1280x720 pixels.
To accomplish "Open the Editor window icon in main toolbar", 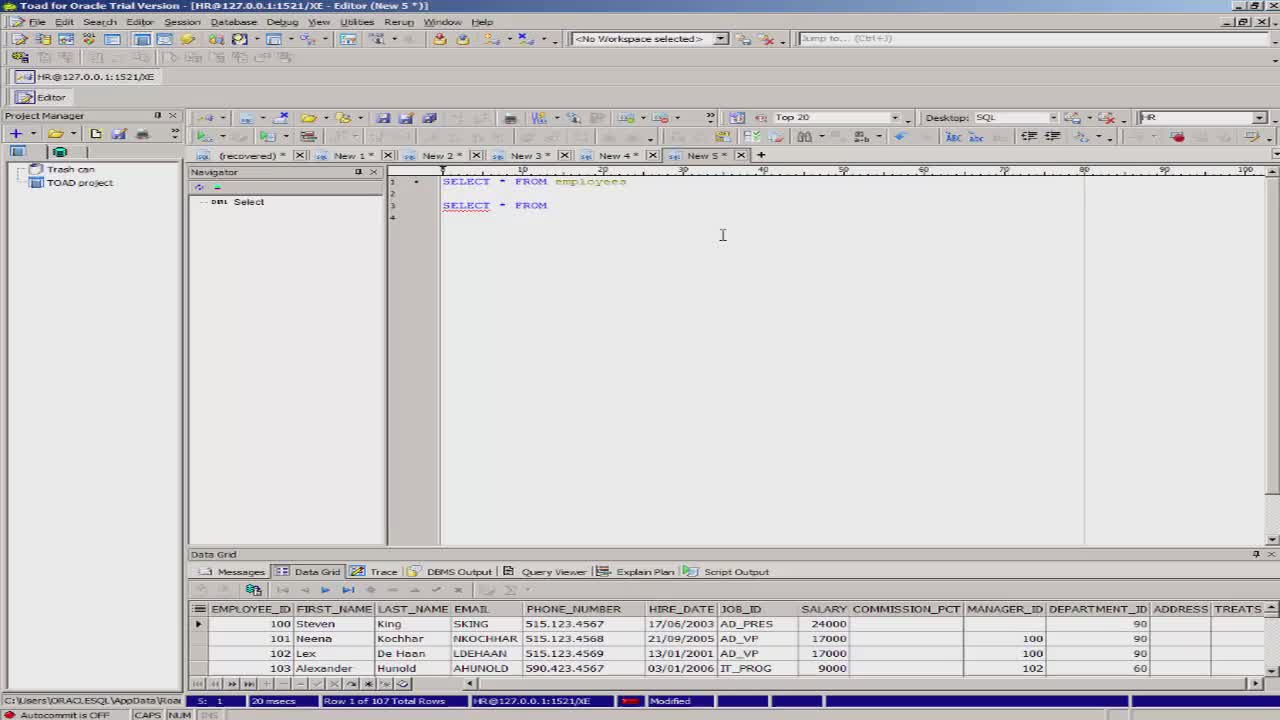I will click(x=19, y=39).
